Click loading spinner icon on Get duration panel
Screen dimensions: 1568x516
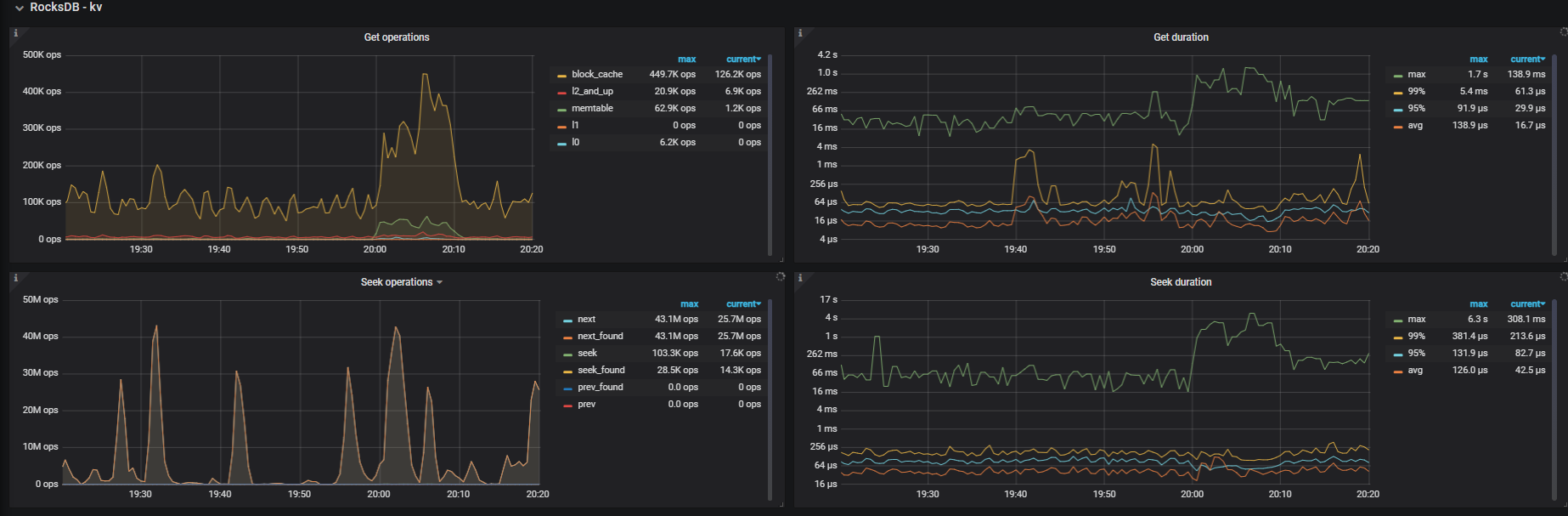[x=1563, y=32]
